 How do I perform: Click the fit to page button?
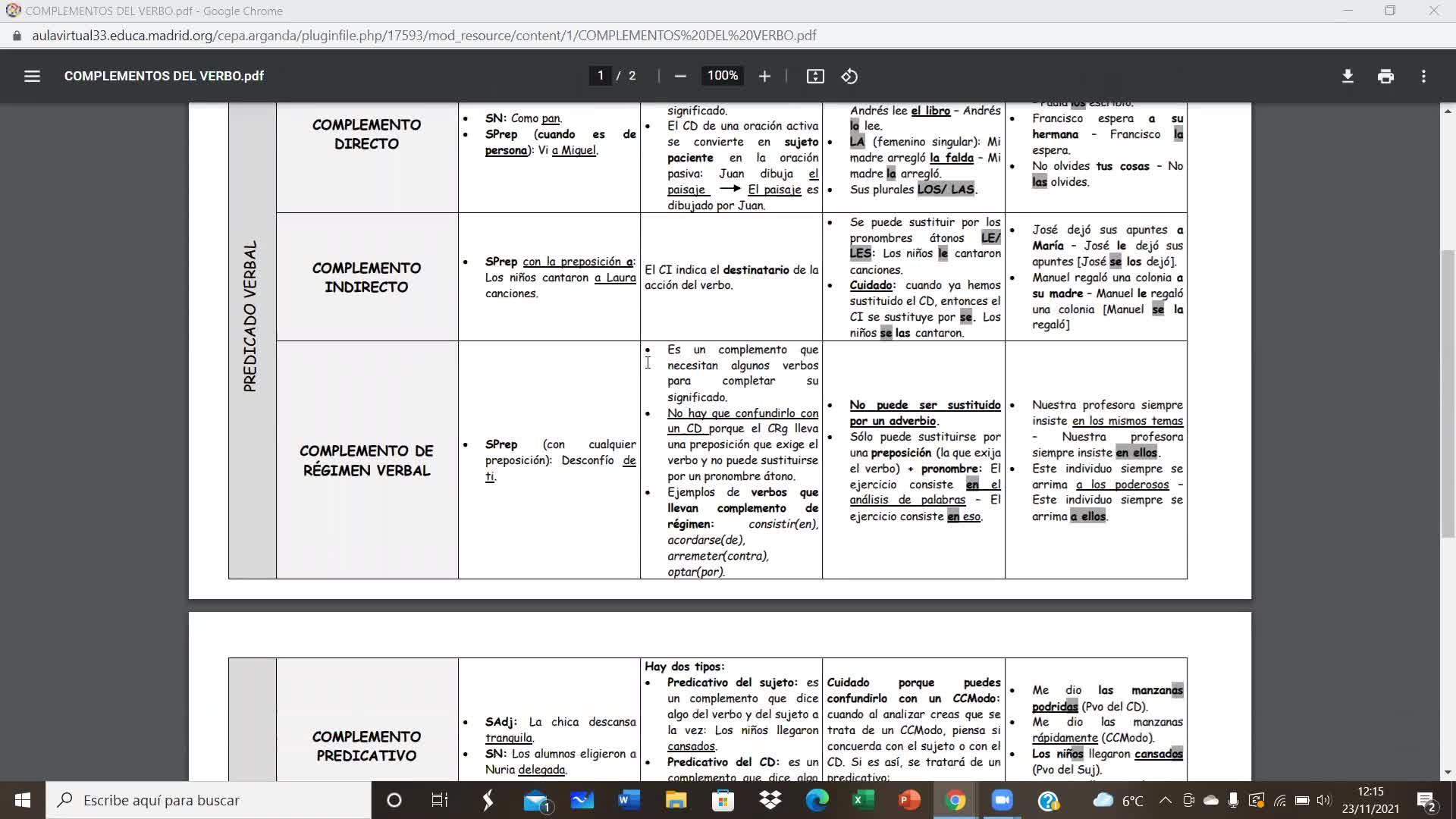815,76
